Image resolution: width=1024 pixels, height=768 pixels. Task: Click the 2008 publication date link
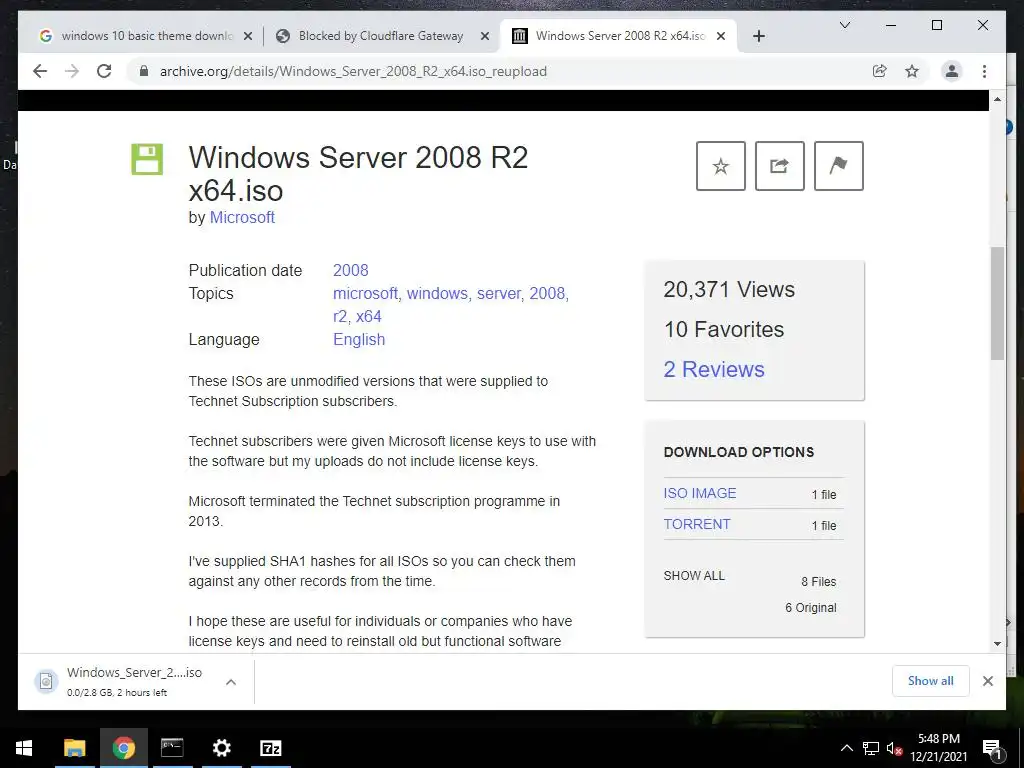[351, 270]
